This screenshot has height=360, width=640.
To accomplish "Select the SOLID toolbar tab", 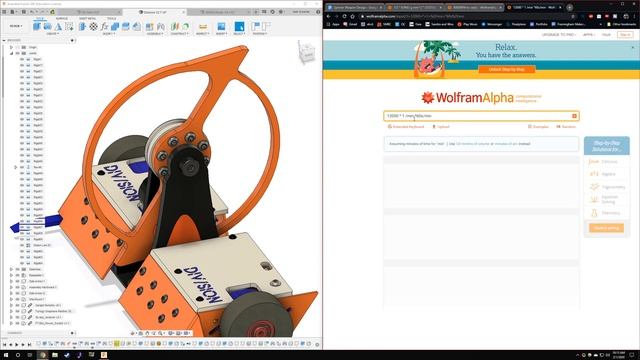I will click(x=40, y=18).
